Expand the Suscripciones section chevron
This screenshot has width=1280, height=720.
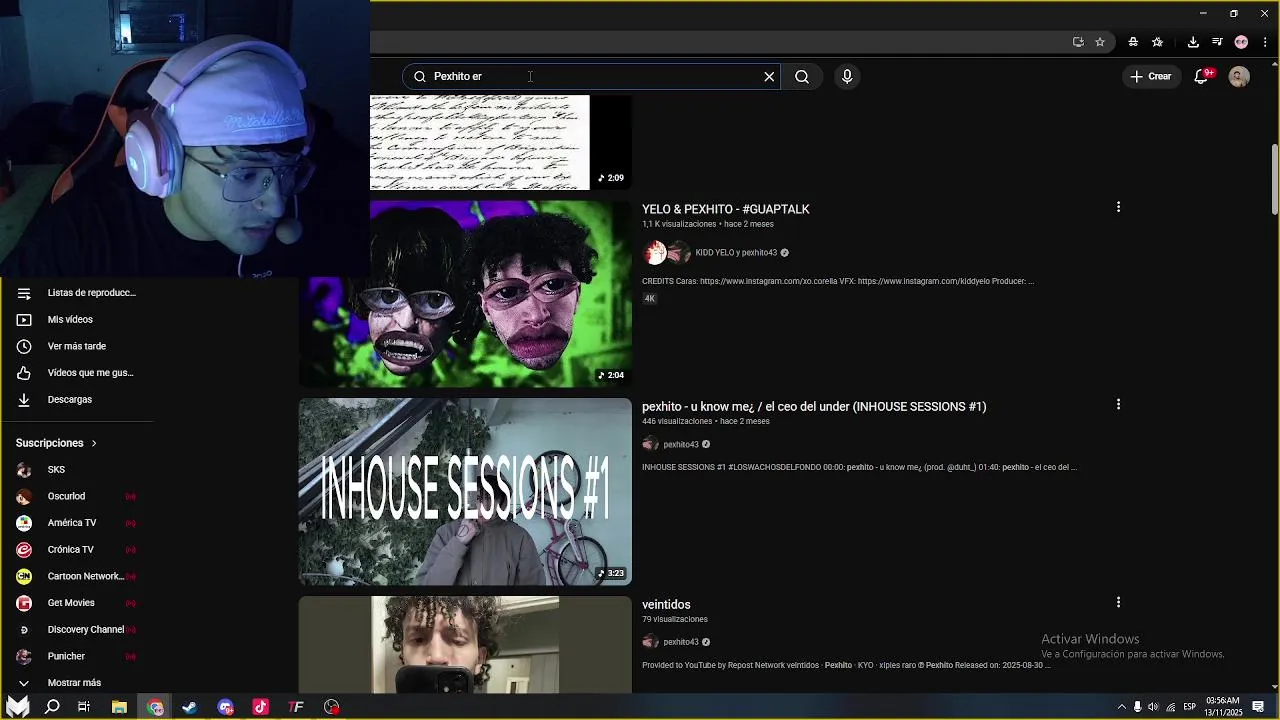tap(94, 443)
